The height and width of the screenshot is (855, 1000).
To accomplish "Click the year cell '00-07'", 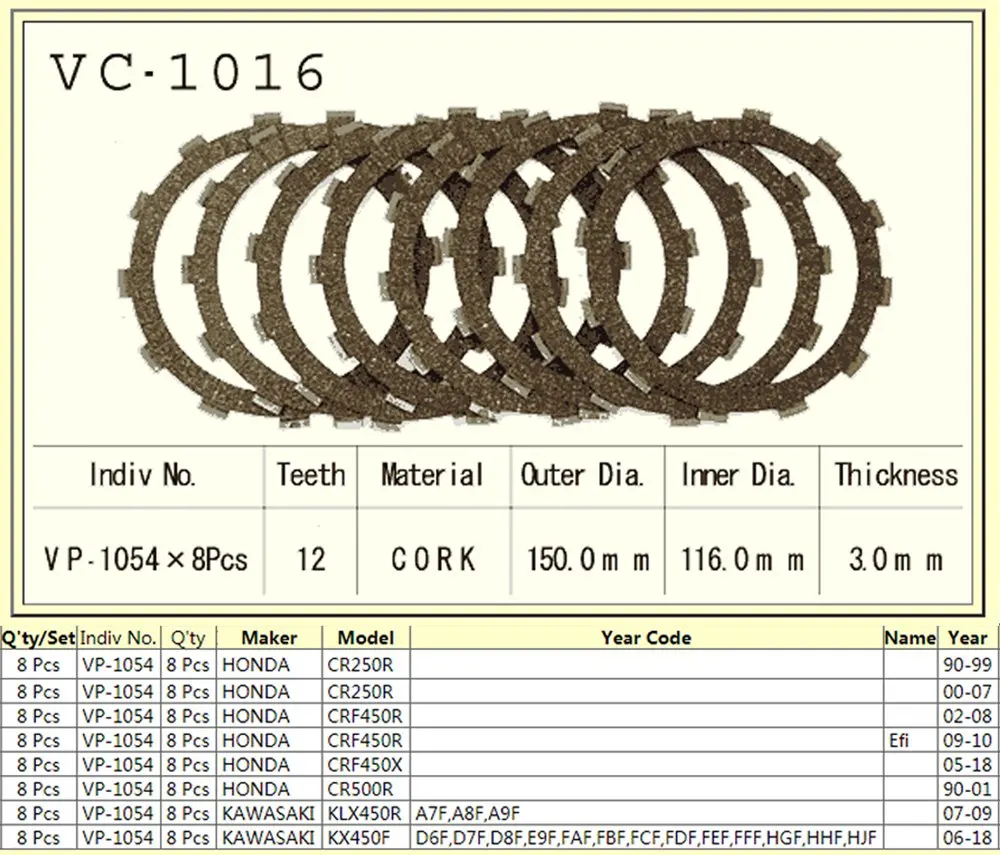I will pos(967,692).
